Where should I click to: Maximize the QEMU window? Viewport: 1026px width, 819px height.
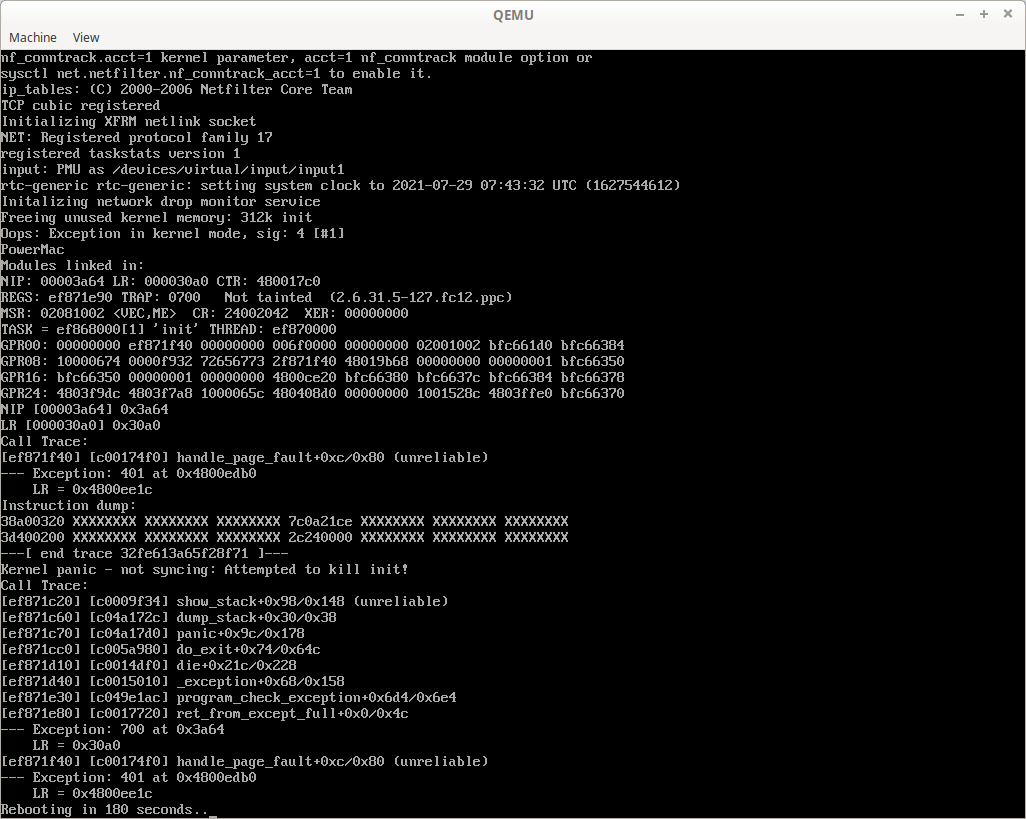(x=983, y=14)
